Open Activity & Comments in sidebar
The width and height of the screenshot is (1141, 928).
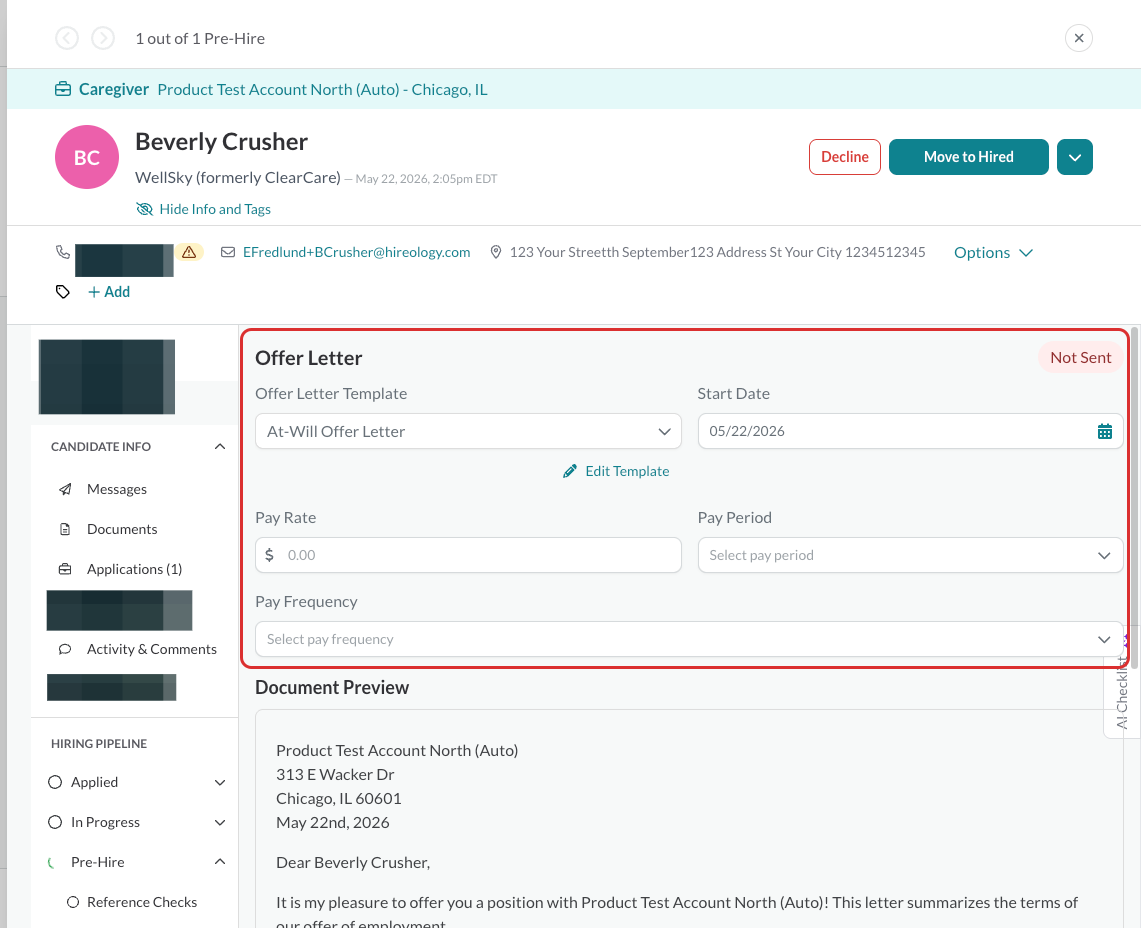151,649
